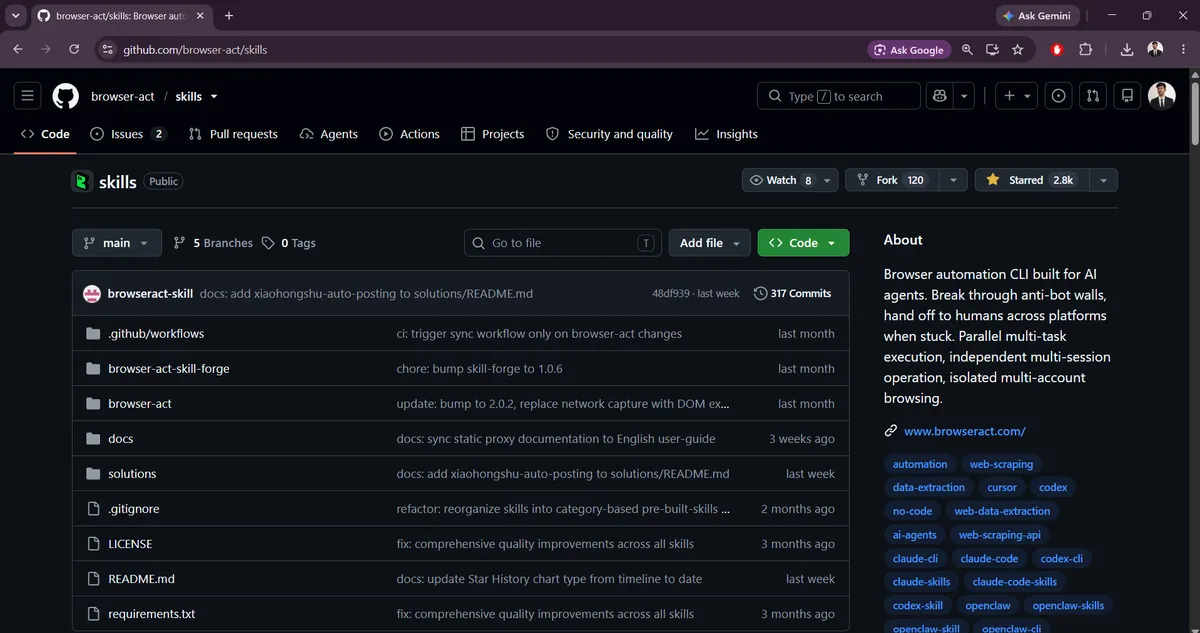Image resolution: width=1200 pixels, height=633 pixels.
Task: Open www.browseract.com website link
Action: (965, 431)
